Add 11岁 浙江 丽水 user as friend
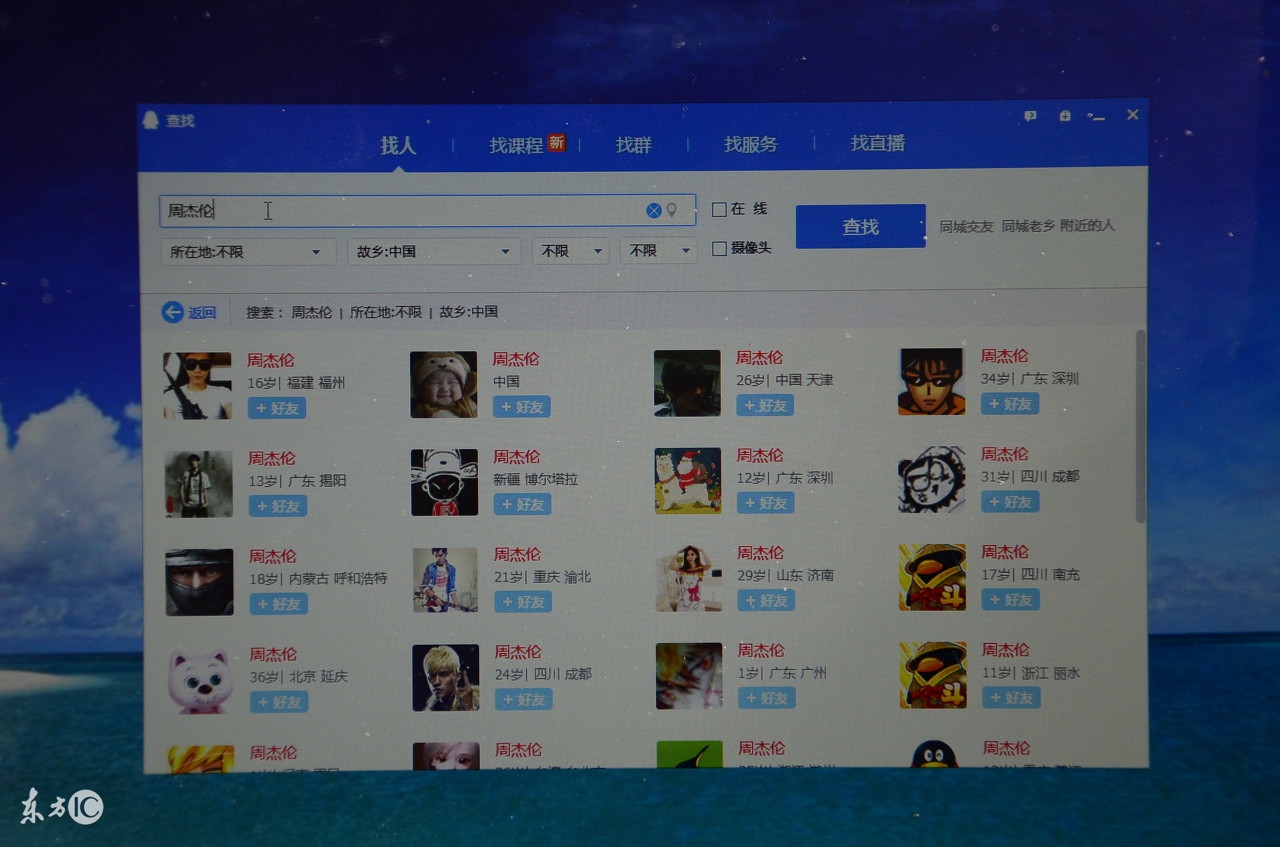This screenshot has width=1280, height=847. (x=1011, y=697)
